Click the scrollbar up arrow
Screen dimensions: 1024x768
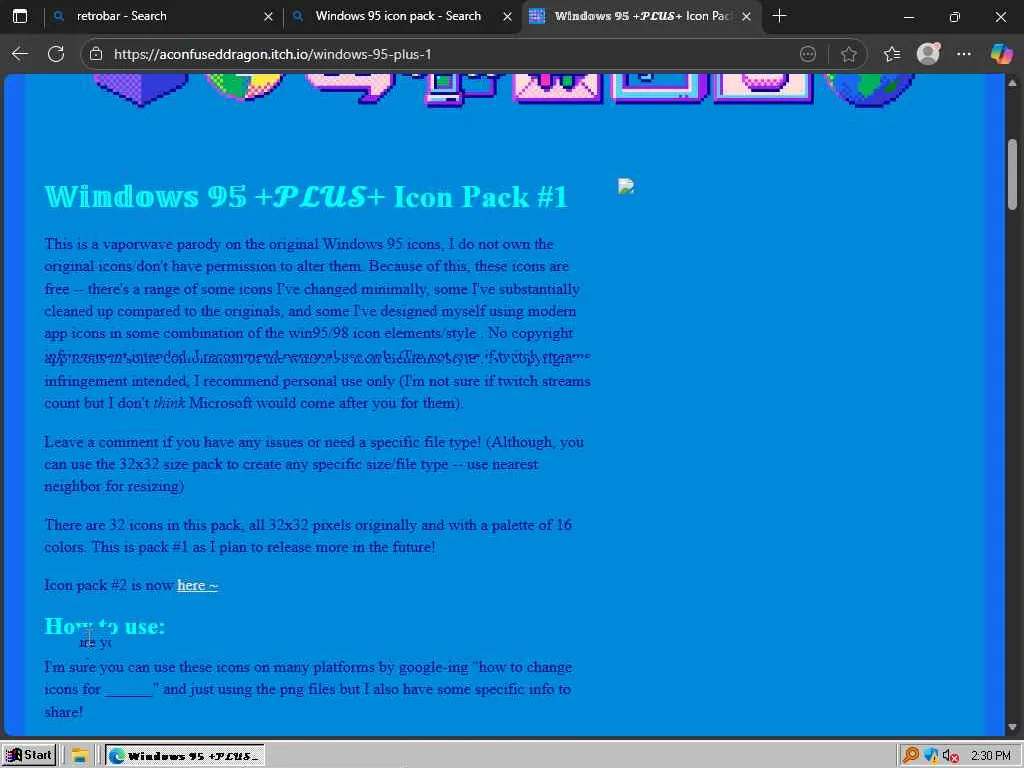pos(1012,83)
